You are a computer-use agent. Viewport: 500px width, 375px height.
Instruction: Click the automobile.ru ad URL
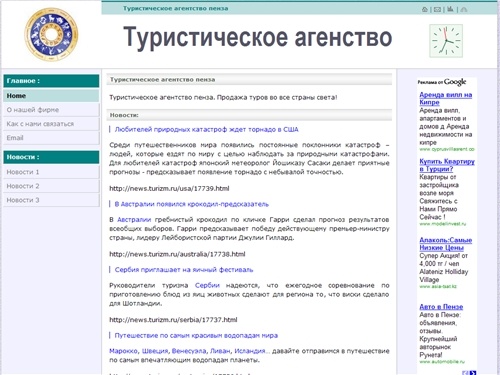(x=442, y=362)
